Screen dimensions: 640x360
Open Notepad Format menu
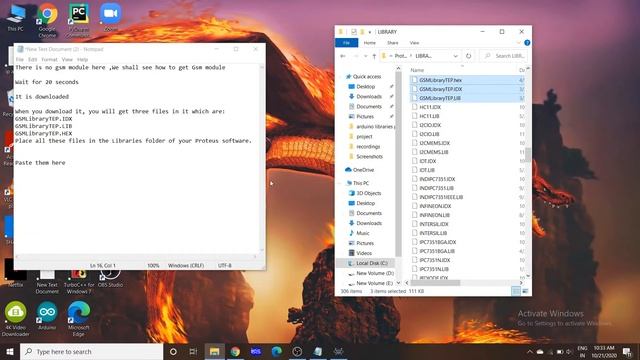click(49, 60)
